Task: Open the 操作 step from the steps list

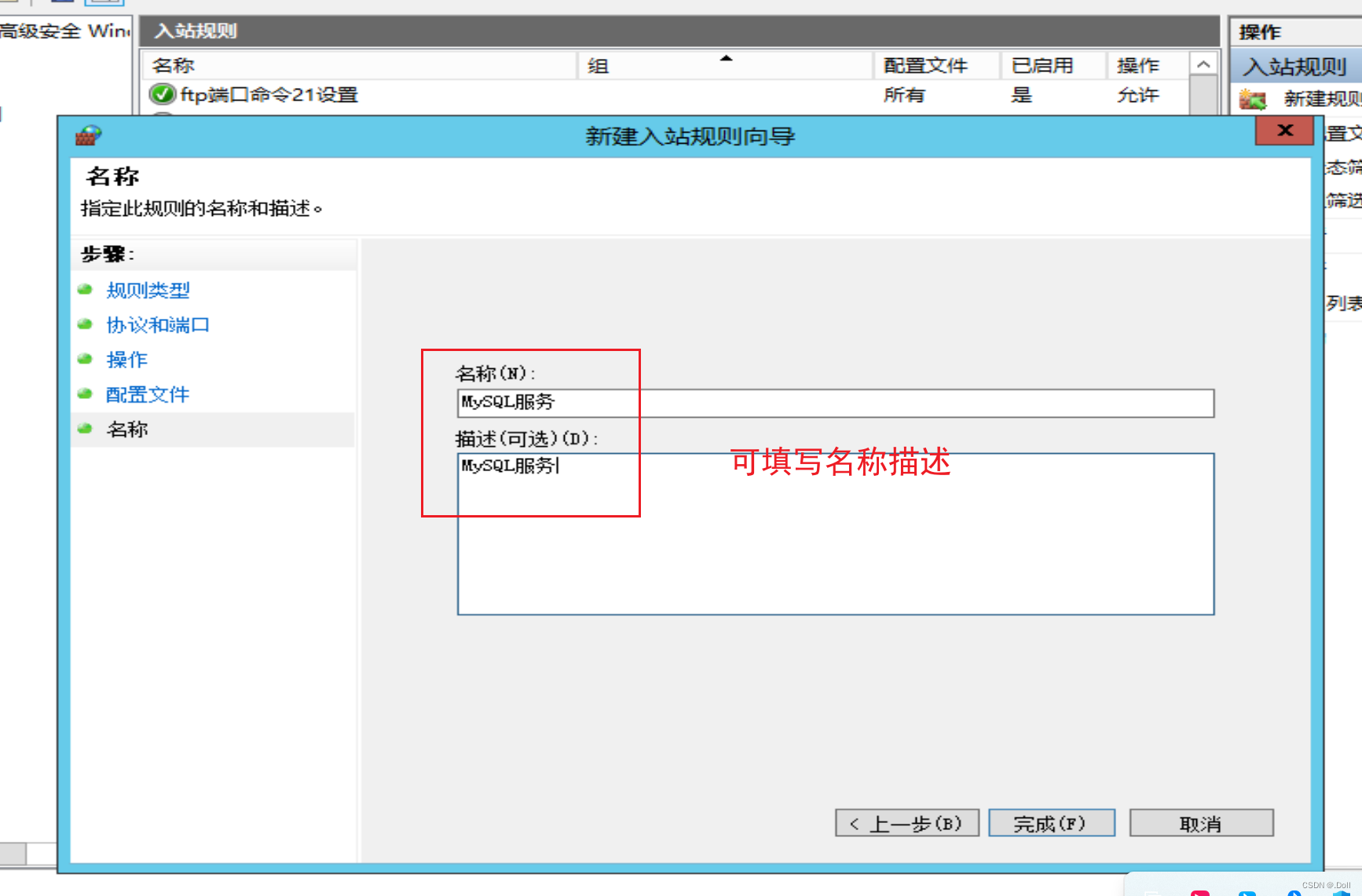Action: click(126, 359)
